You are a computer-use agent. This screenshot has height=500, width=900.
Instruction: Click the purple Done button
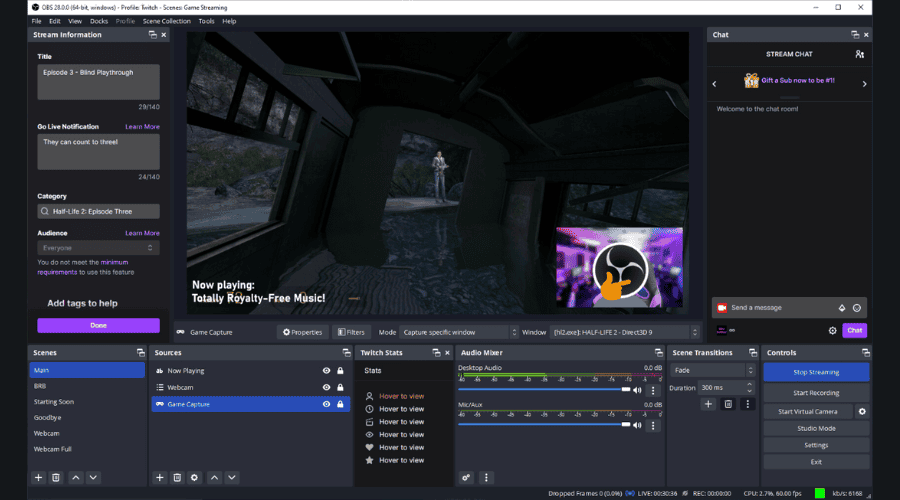click(98, 325)
